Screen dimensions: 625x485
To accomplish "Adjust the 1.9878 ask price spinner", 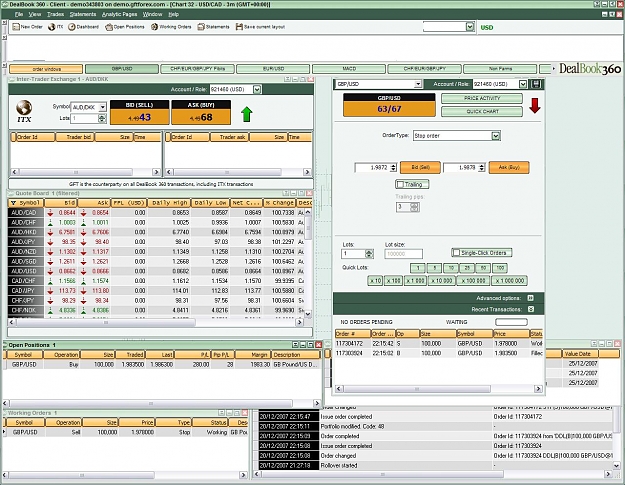I will [x=482, y=168].
